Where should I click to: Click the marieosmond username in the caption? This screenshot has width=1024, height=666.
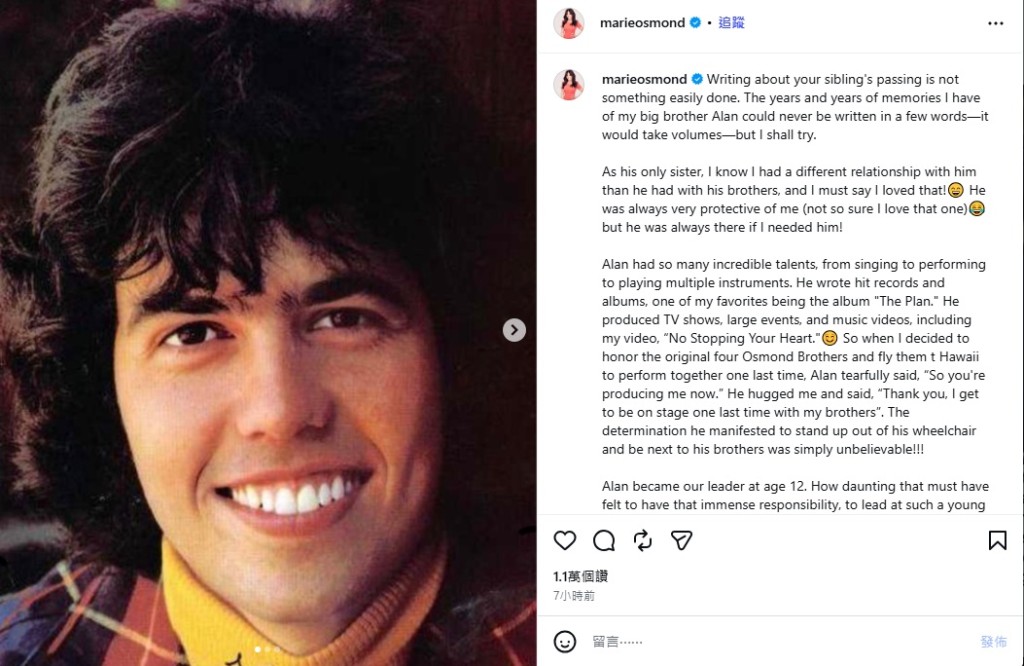coord(644,79)
